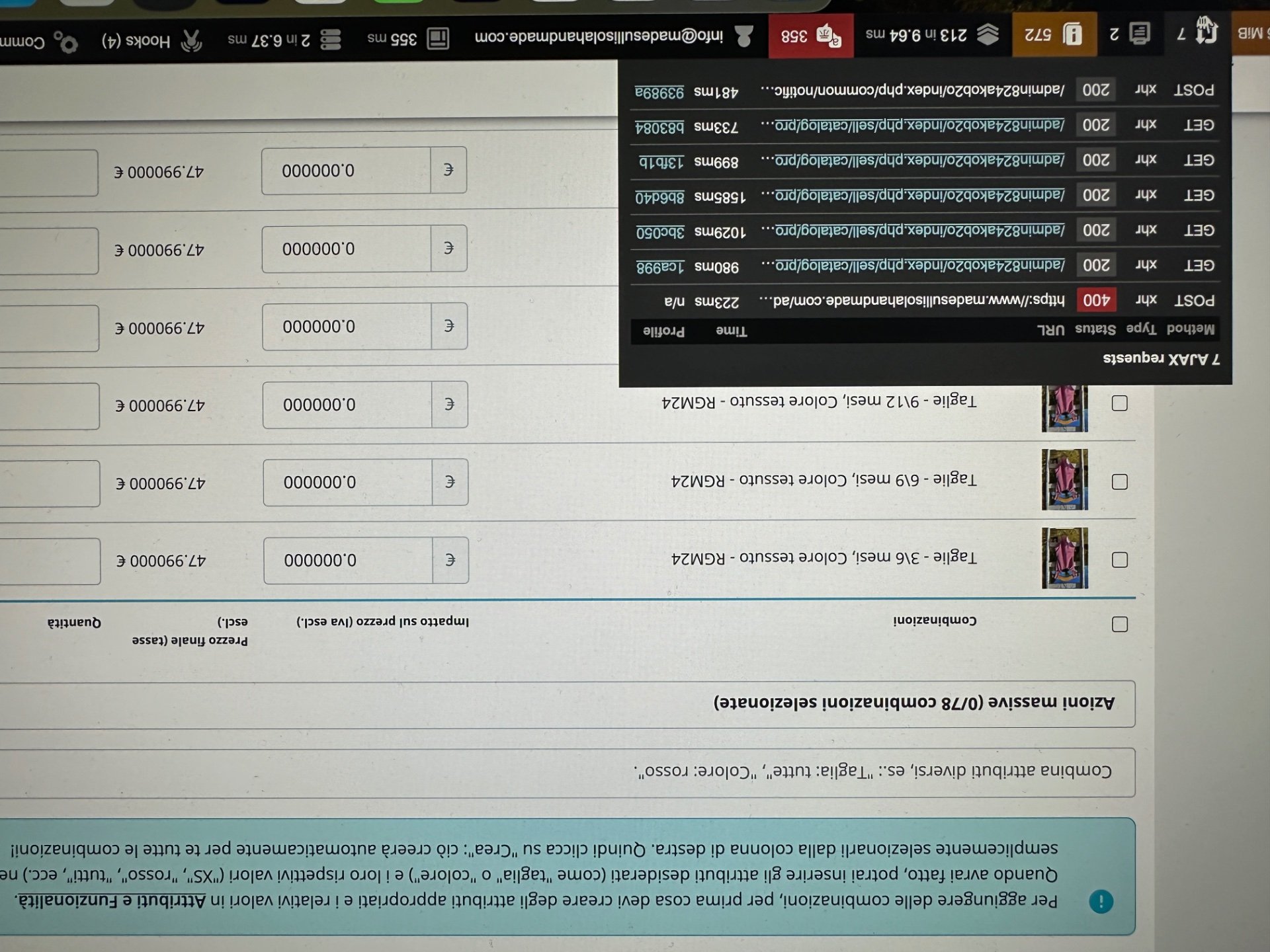Click the user icon beside the info@ email
The height and width of the screenshot is (952, 1270).
coord(743,36)
